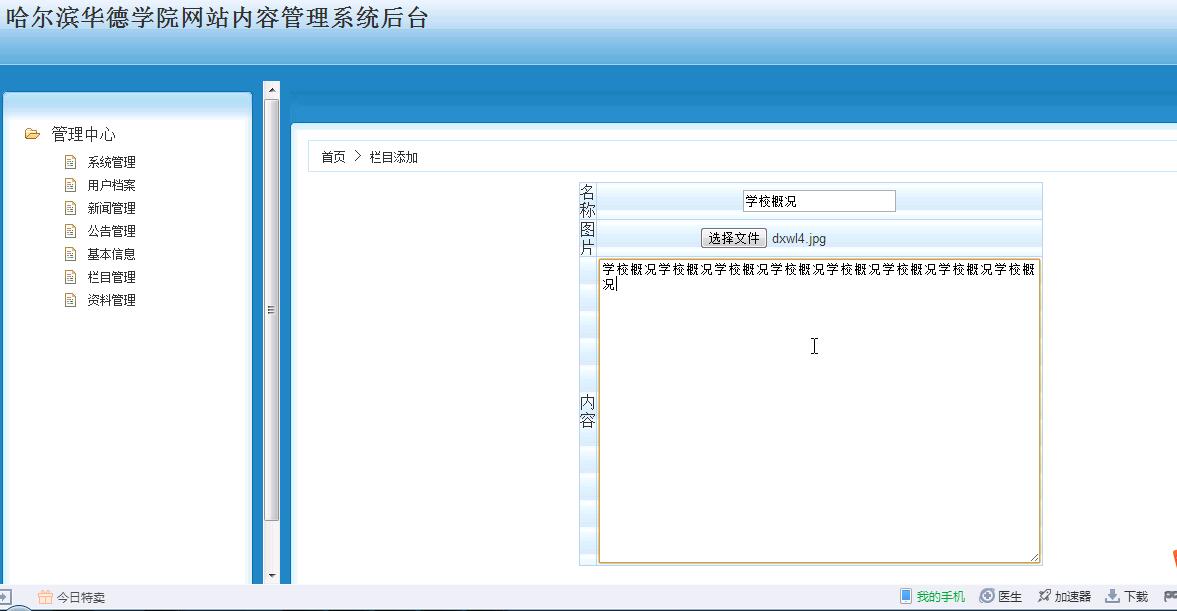This screenshot has width=1177, height=611.
Task: Click the phone icon for 我的手机
Action: [x=906, y=596]
